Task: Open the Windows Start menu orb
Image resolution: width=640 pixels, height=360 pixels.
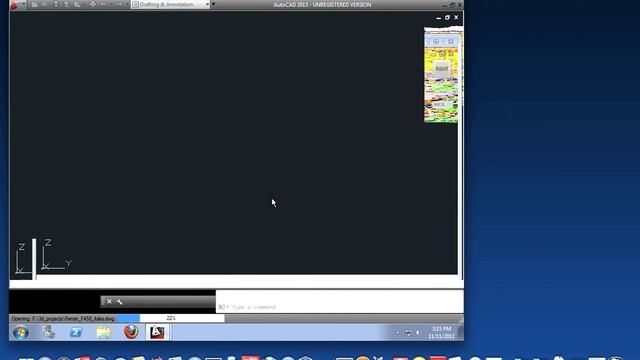Action: [21, 332]
